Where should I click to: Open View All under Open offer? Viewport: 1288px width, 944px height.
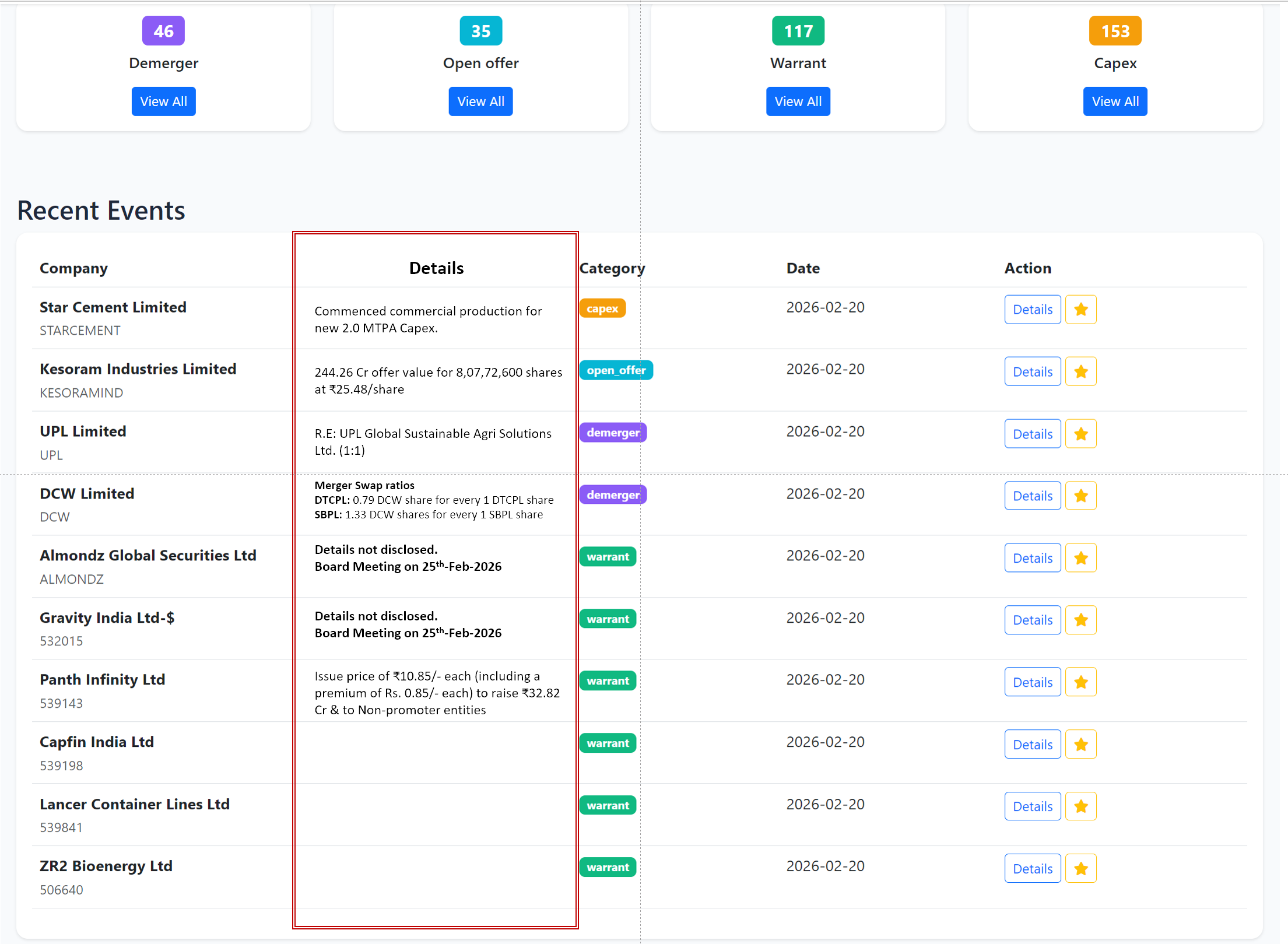pos(480,101)
